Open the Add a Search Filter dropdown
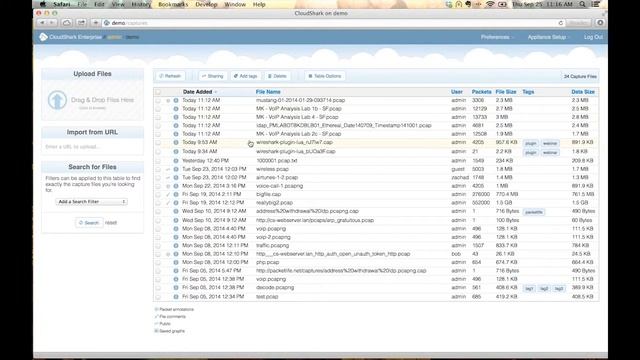Screen dimensions: 640x360 point(91,202)
